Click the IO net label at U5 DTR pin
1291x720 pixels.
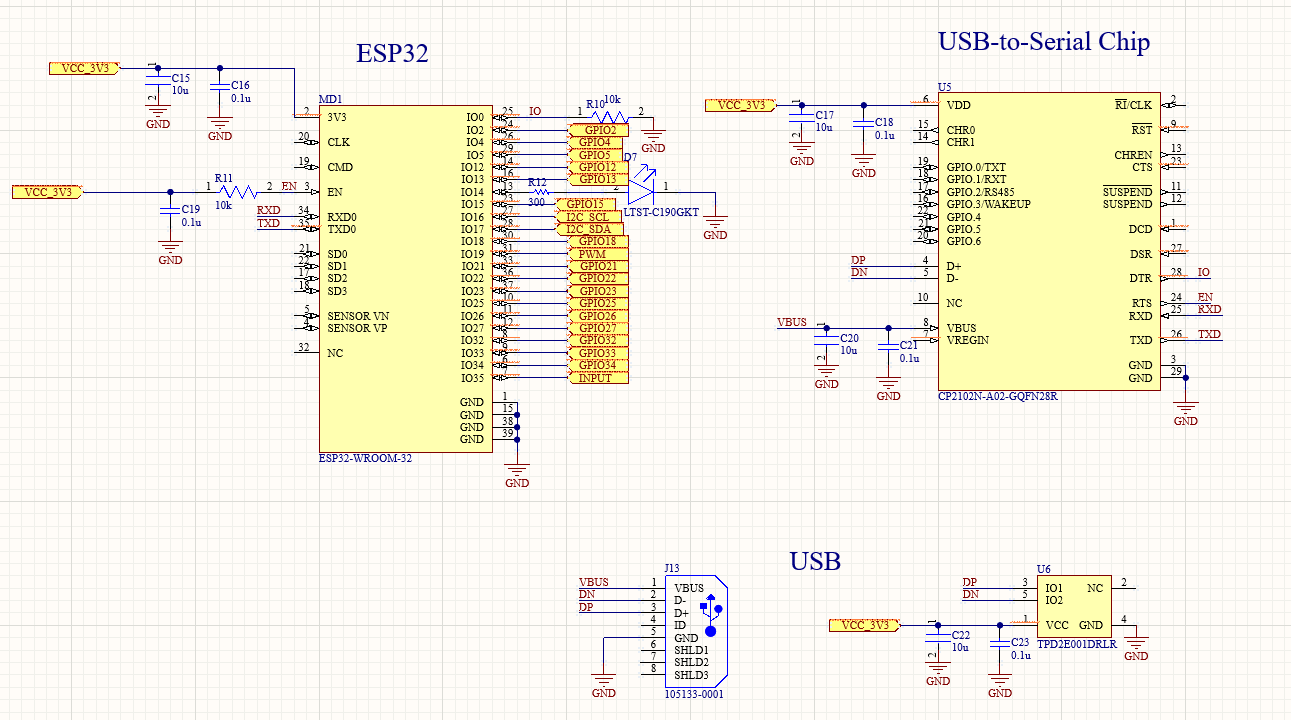tap(1204, 272)
